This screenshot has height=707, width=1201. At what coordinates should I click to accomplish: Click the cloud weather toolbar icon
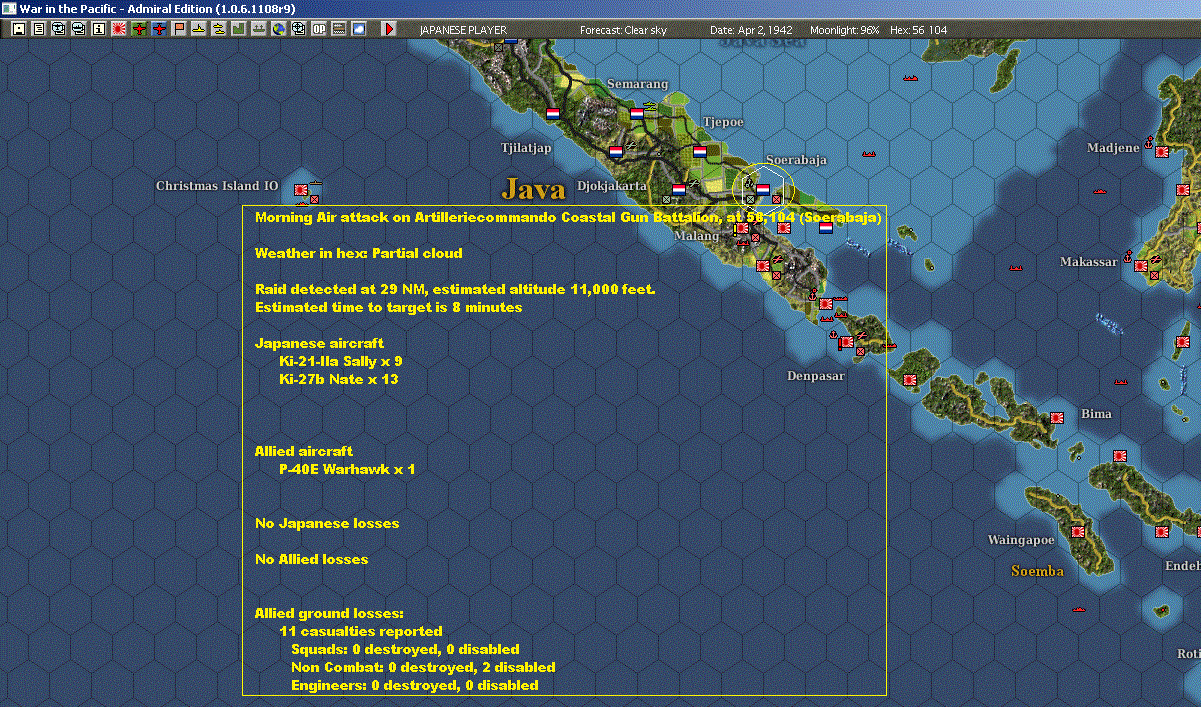tap(359, 29)
